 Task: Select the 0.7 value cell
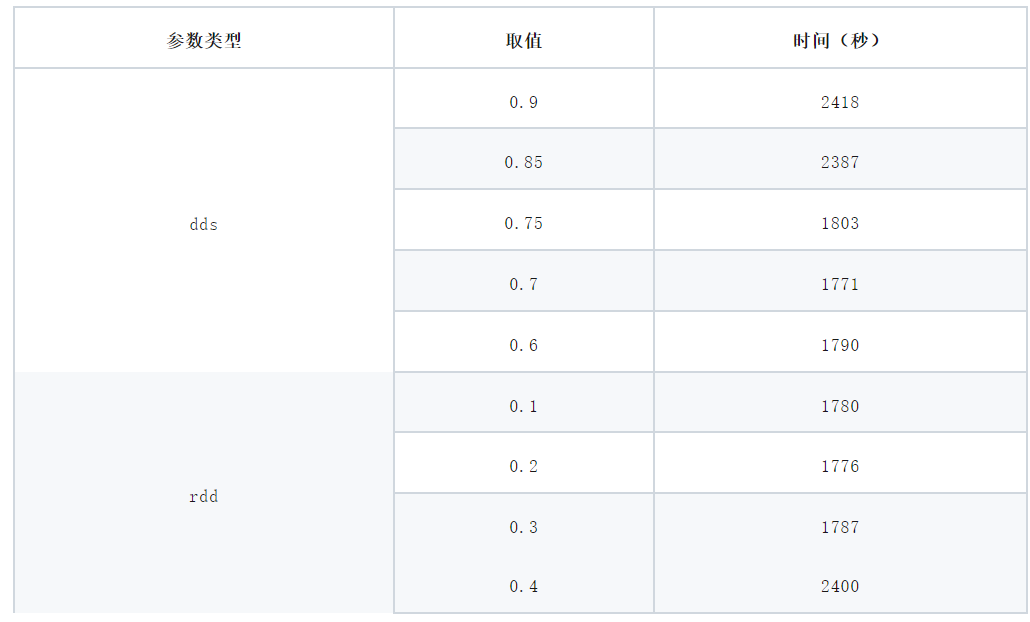[524, 284]
